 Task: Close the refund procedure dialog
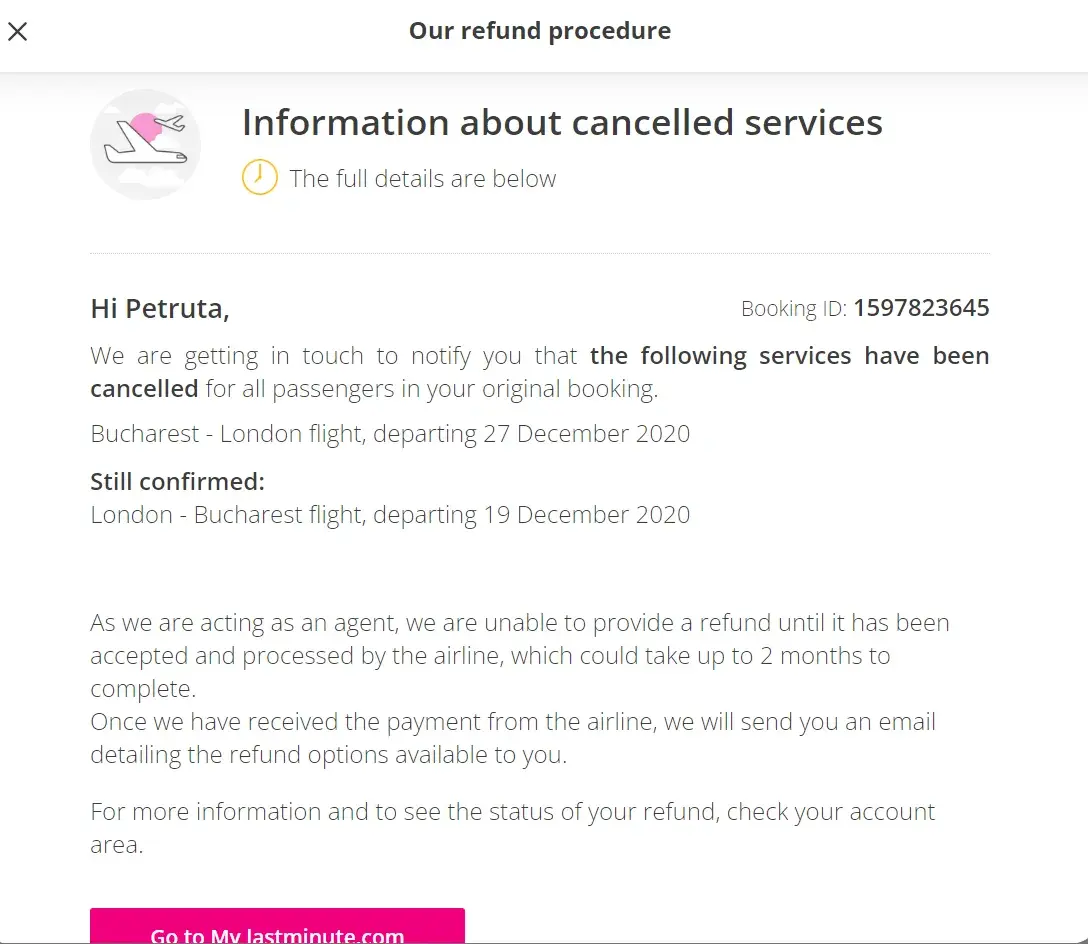[x=18, y=31]
